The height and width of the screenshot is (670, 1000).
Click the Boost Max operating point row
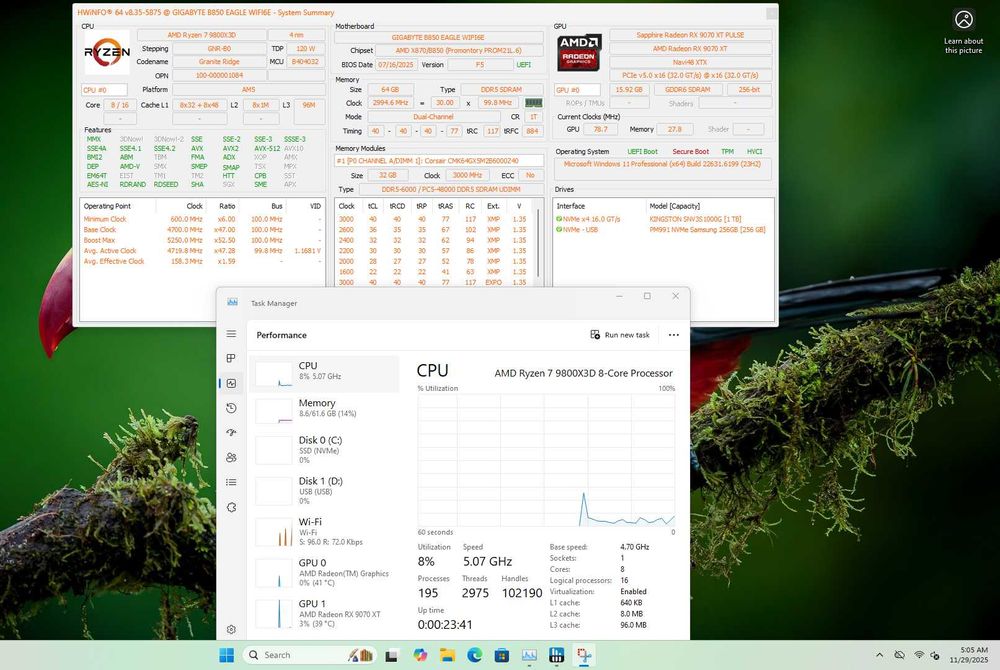click(x=202, y=240)
